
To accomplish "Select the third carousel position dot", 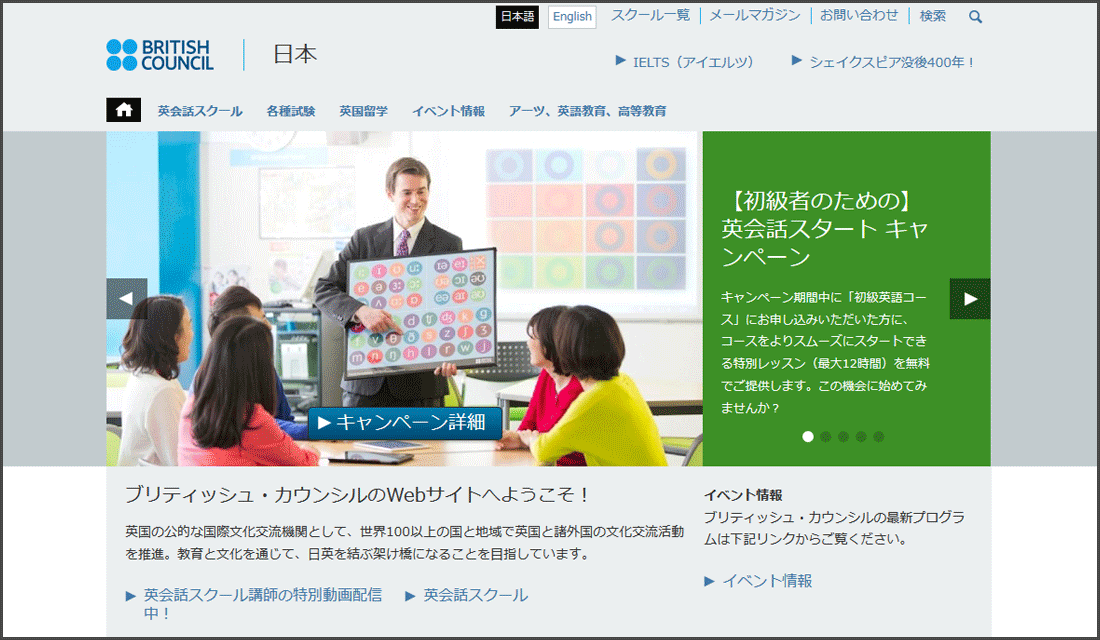I will pyautogui.click(x=844, y=436).
